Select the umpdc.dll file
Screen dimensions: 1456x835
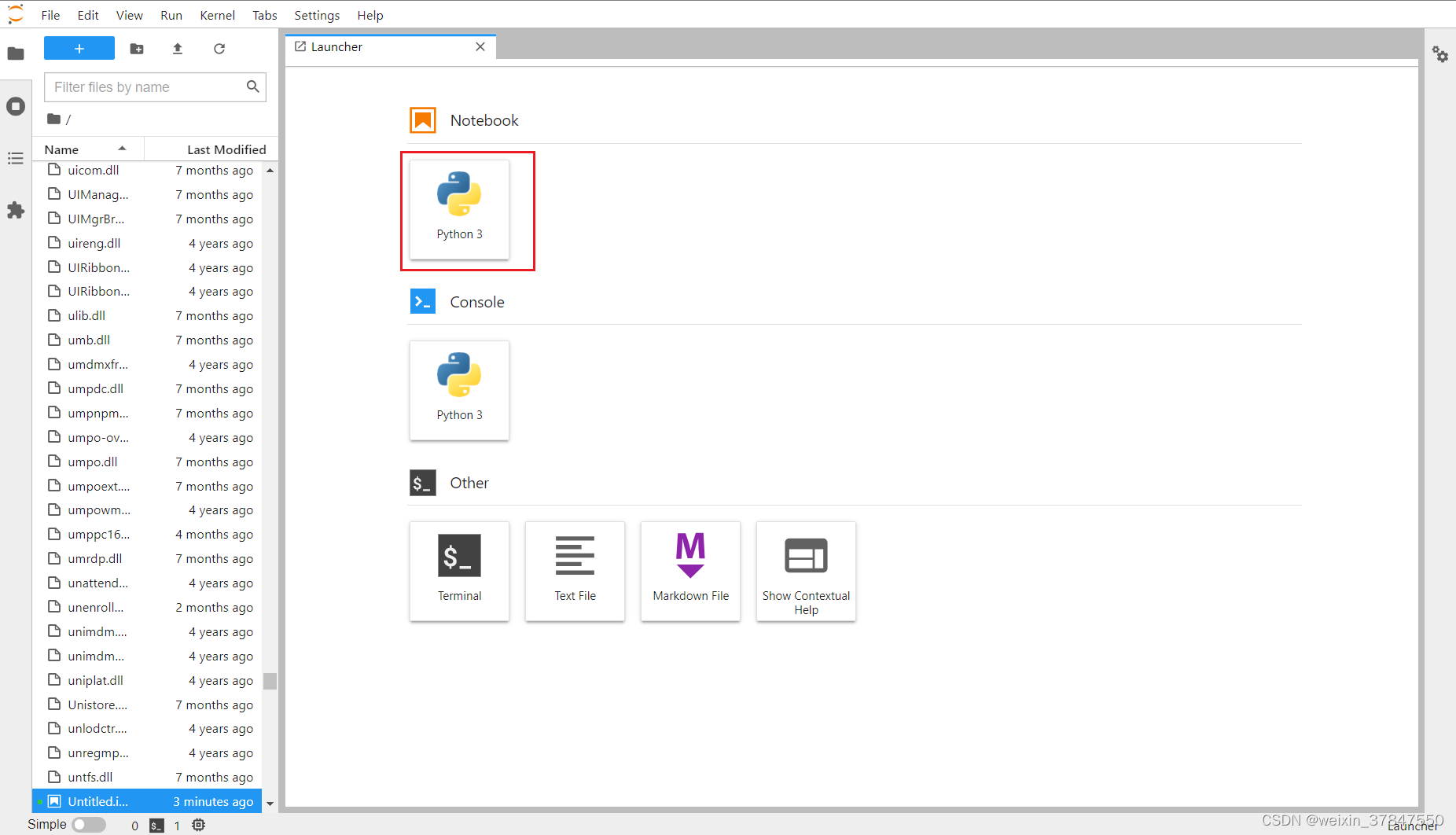[x=147, y=388]
